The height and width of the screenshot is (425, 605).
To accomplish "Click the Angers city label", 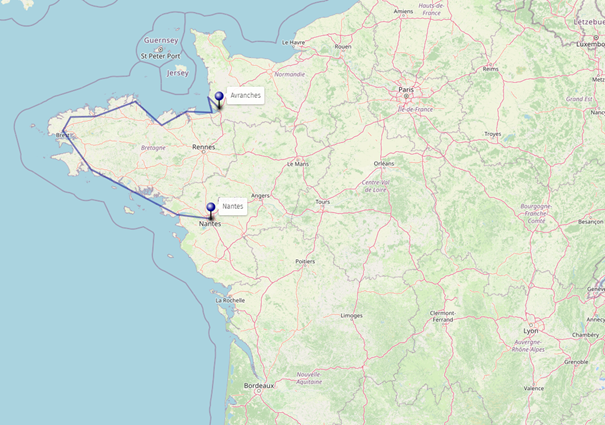I will pos(260,196).
